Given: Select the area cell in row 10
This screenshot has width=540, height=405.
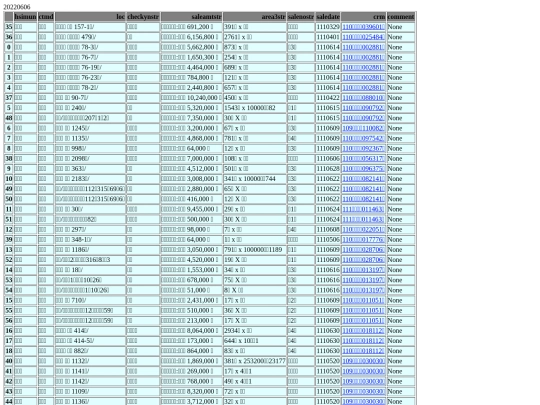Looking at the screenshot, I should point(255,179).
